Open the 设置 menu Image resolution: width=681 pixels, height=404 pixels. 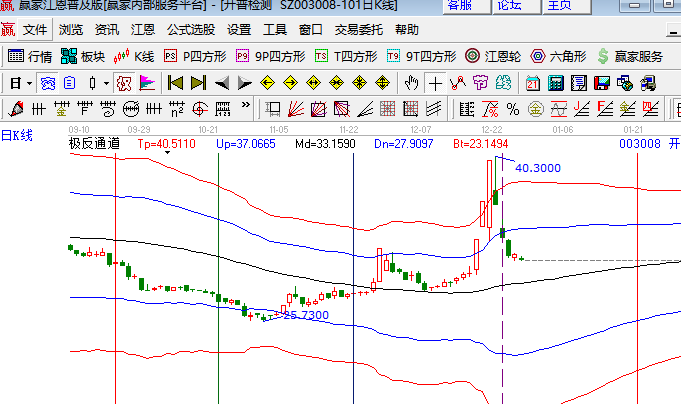[239, 30]
